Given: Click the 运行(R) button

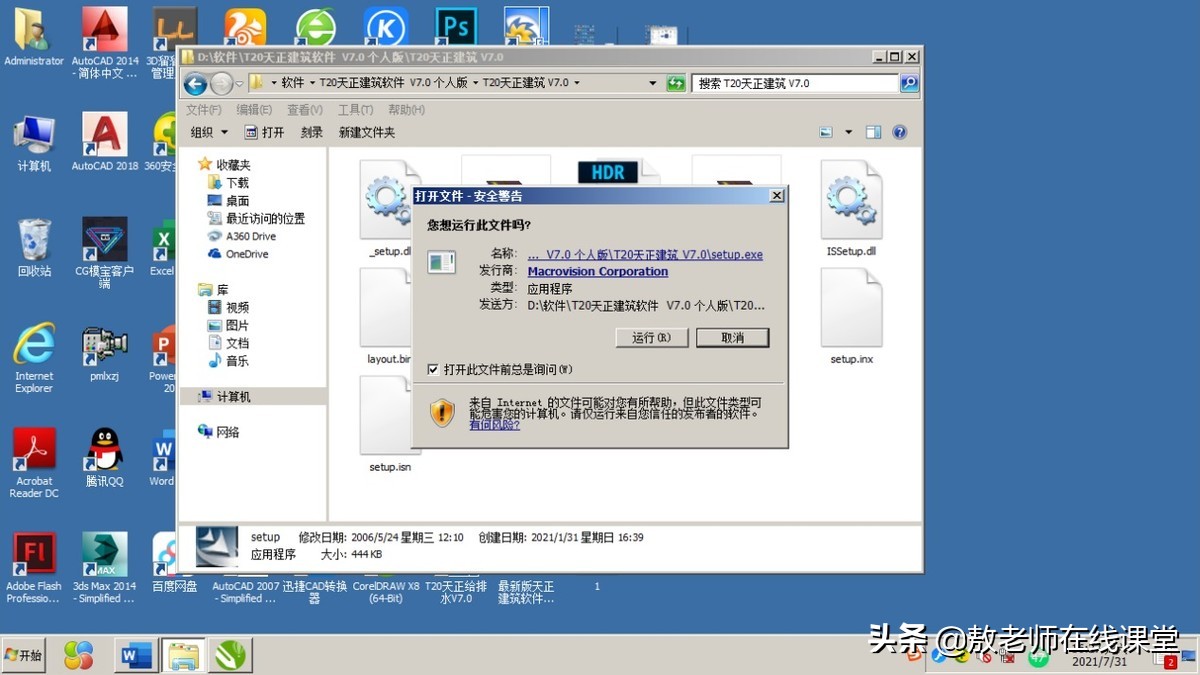Looking at the screenshot, I should (651, 337).
